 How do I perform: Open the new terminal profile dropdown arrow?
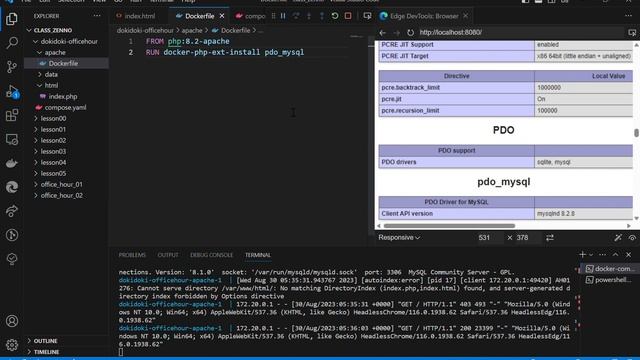[591, 255]
